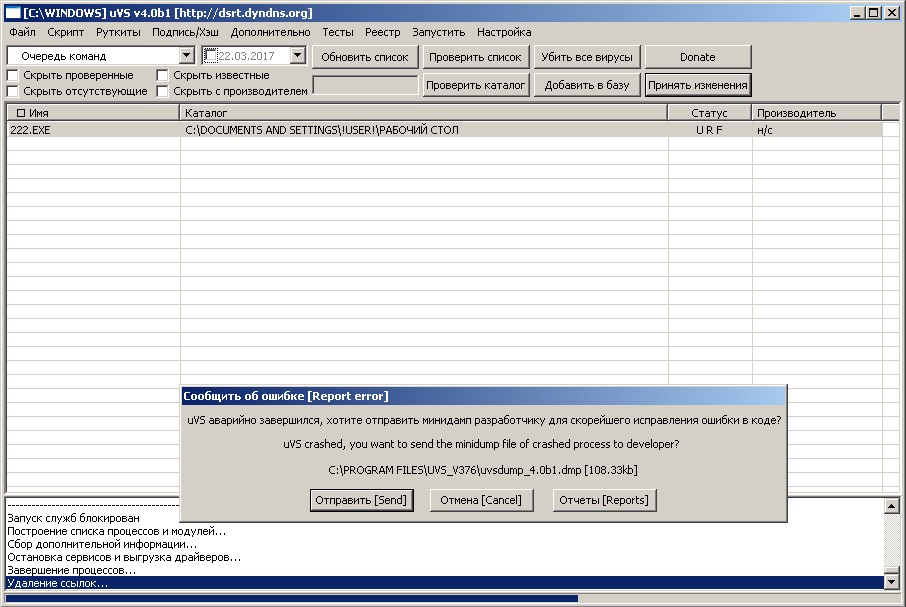Viewport: 906px width, 607px height.
Task: Click log scrollbar up arrow
Action: [x=892, y=507]
